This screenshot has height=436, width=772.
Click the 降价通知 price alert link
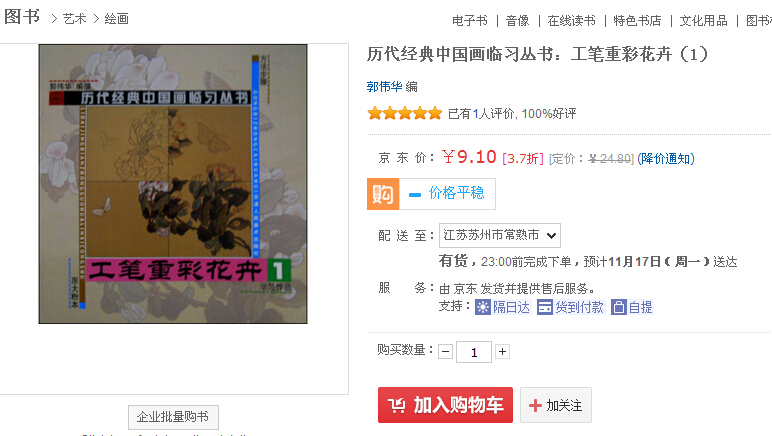click(x=666, y=158)
